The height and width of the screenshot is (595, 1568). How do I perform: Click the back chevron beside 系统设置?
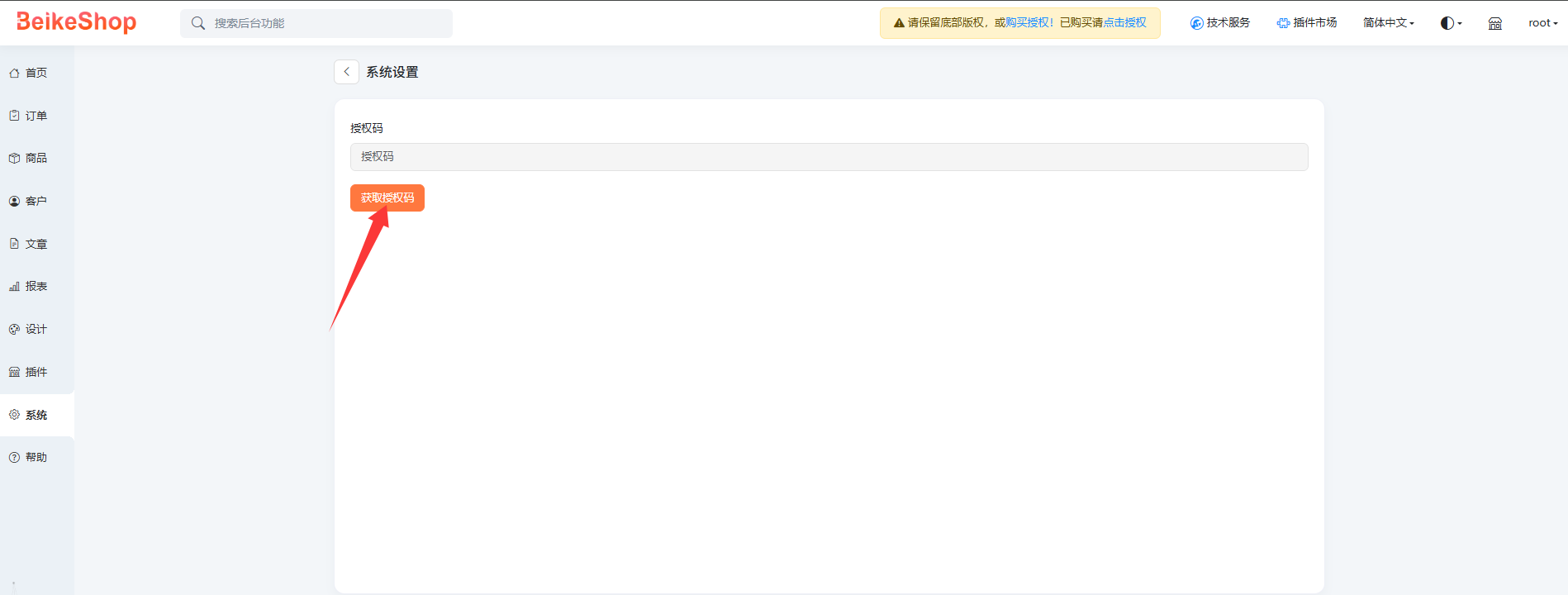[346, 72]
